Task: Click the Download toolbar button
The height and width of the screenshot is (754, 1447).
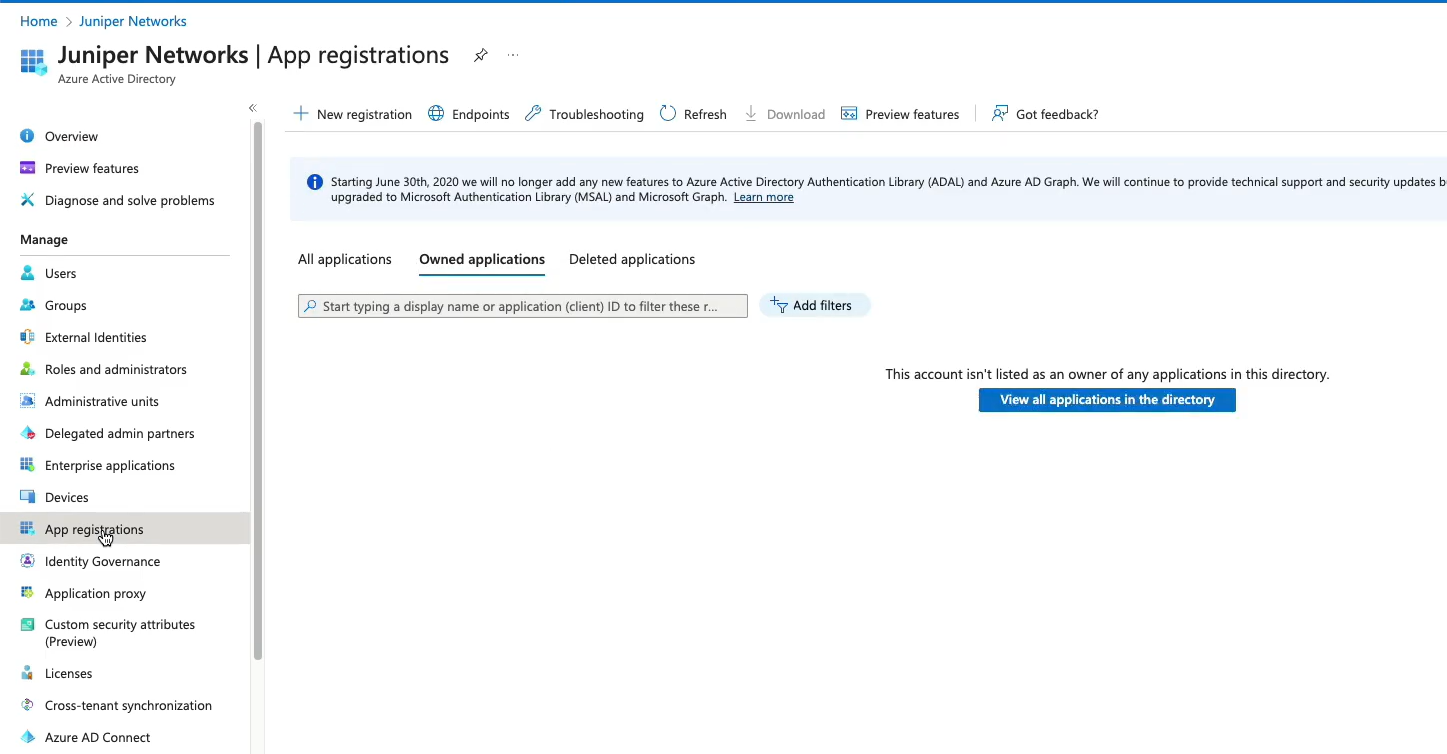Action: (x=785, y=114)
